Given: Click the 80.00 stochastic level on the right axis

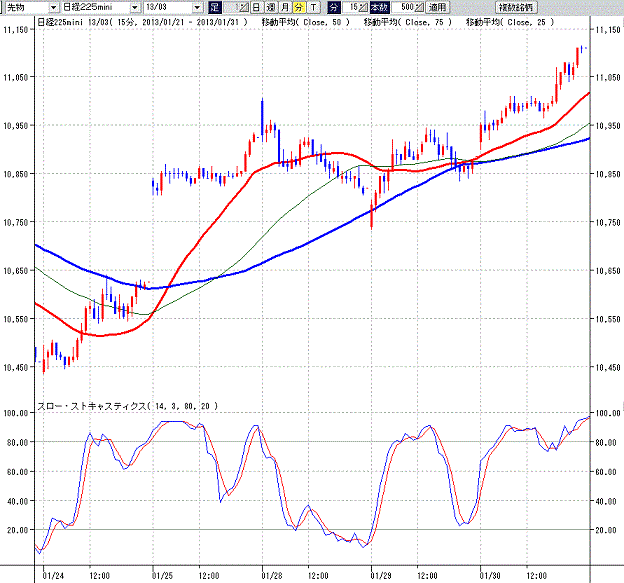Looking at the screenshot, I should point(606,442).
